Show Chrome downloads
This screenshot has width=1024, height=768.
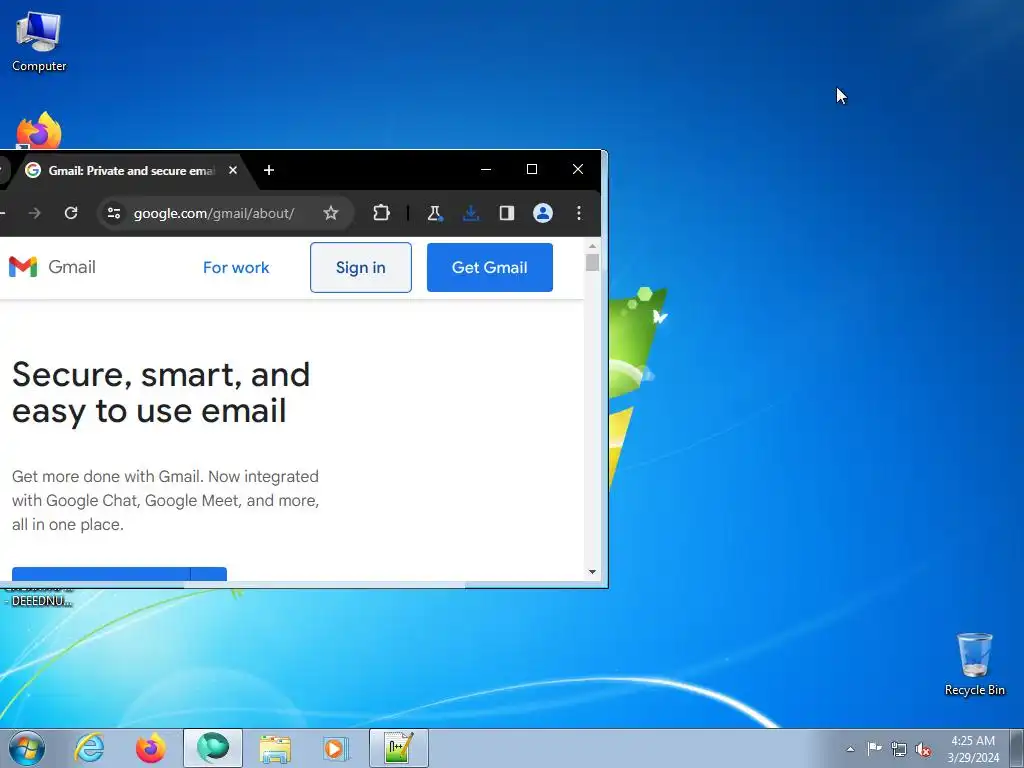[x=471, y=213]
